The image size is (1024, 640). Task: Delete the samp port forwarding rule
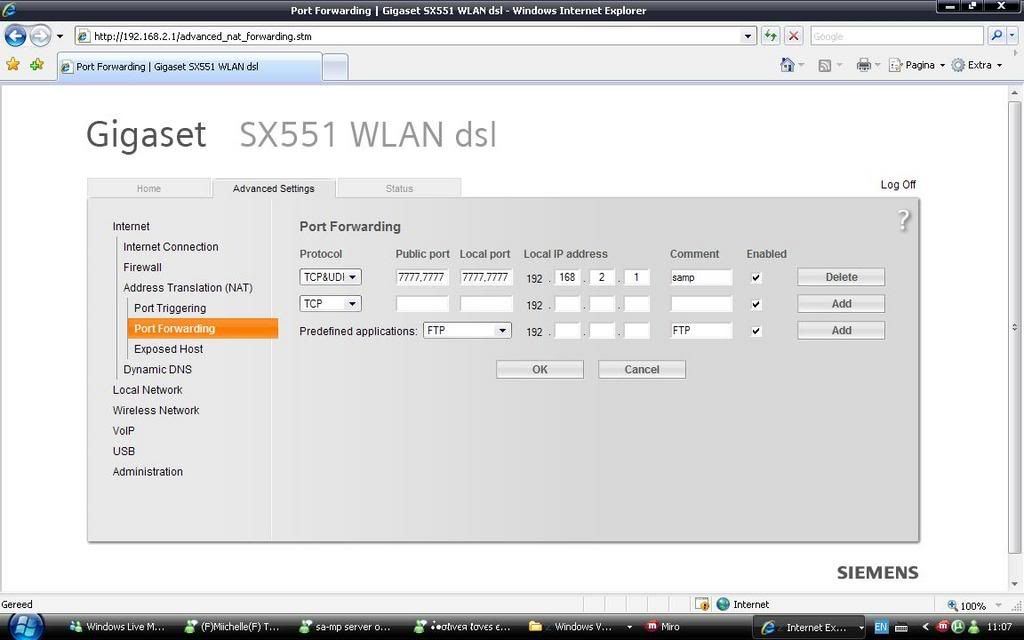click(x=841, y=277)
